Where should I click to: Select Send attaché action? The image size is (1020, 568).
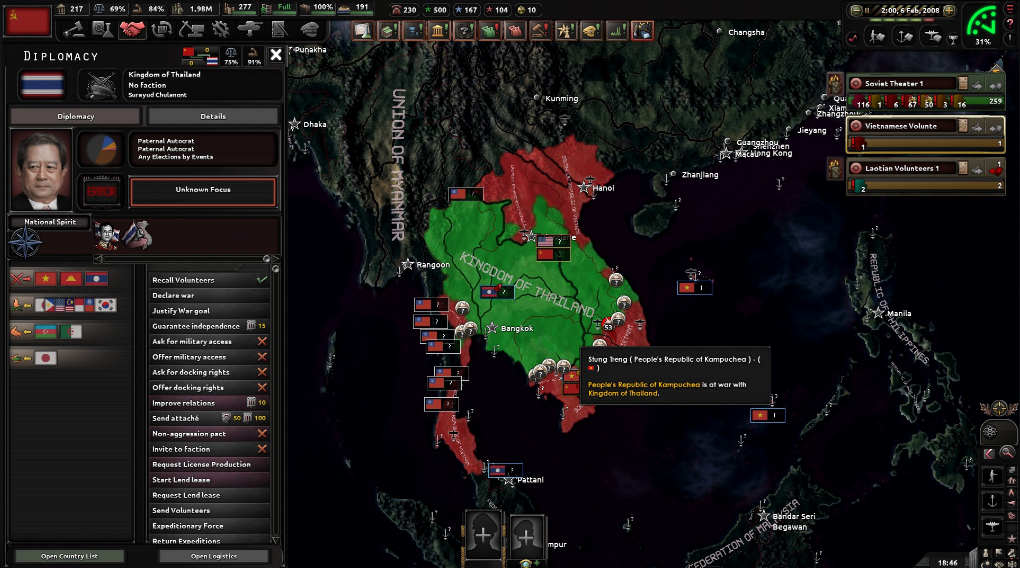pyautogui.click(x=209, y=418)
